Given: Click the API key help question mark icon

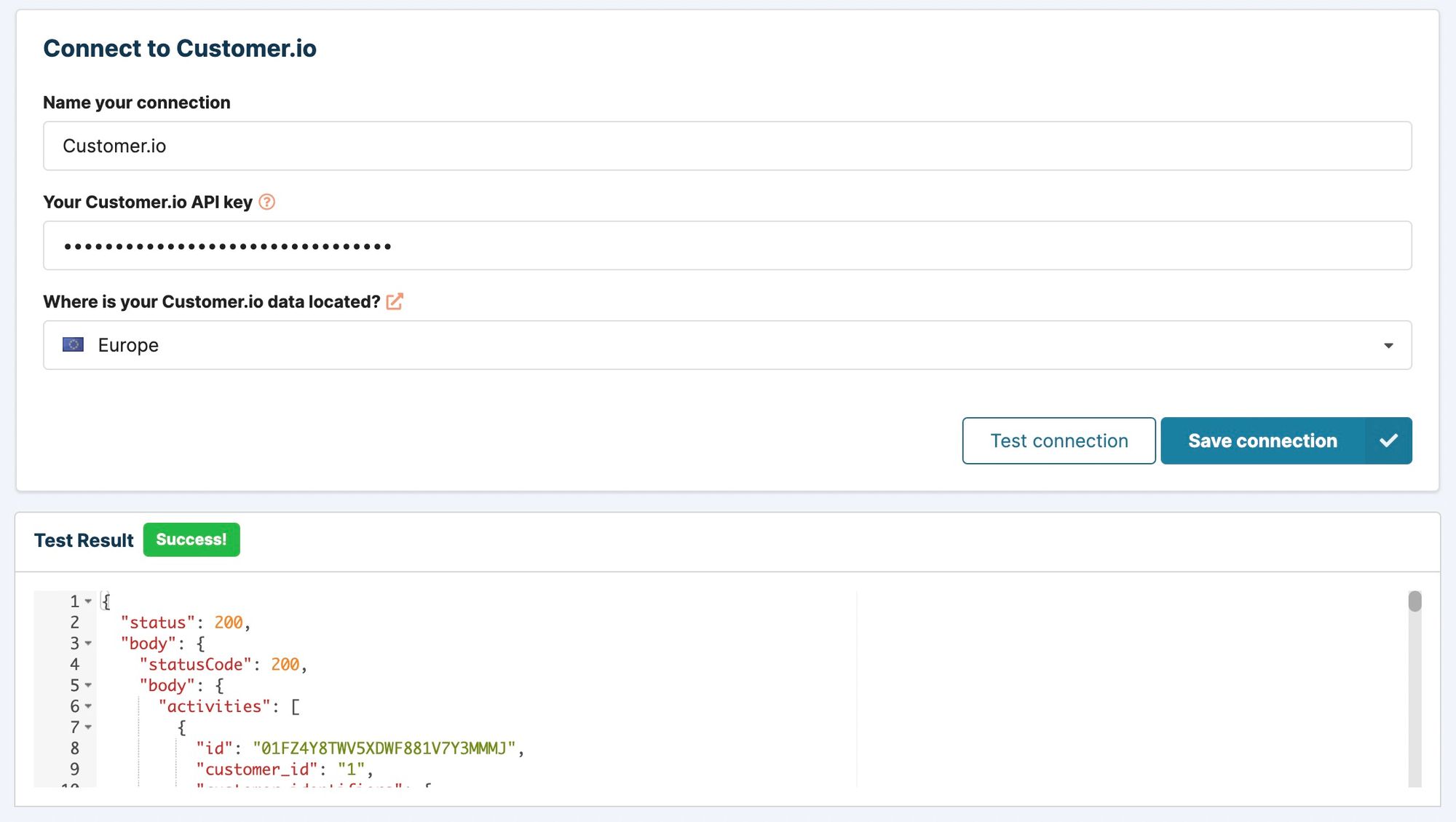Looking at the screenshot, I should pyautogui.click(x=266, y=202).
